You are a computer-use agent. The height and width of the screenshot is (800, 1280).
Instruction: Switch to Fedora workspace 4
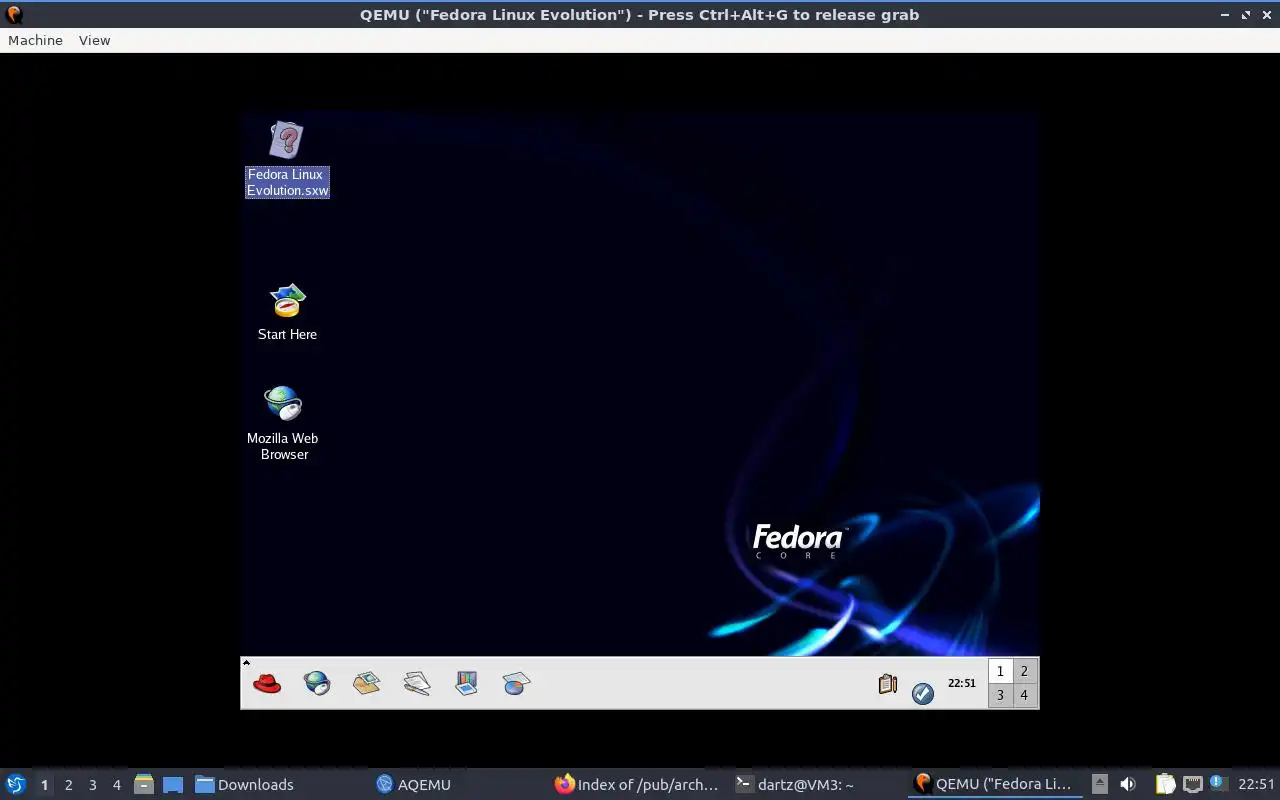(x=1024, y=695)
